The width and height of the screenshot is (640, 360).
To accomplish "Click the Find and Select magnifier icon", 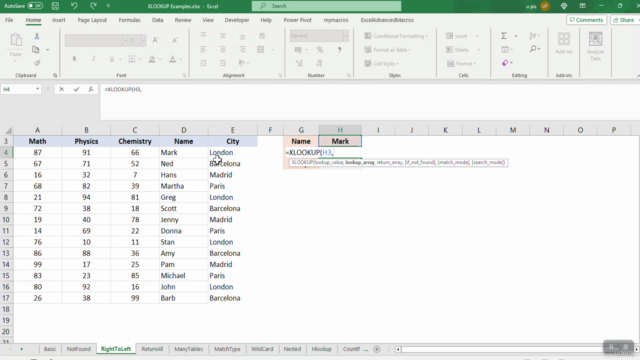I will tap(533, 49).
